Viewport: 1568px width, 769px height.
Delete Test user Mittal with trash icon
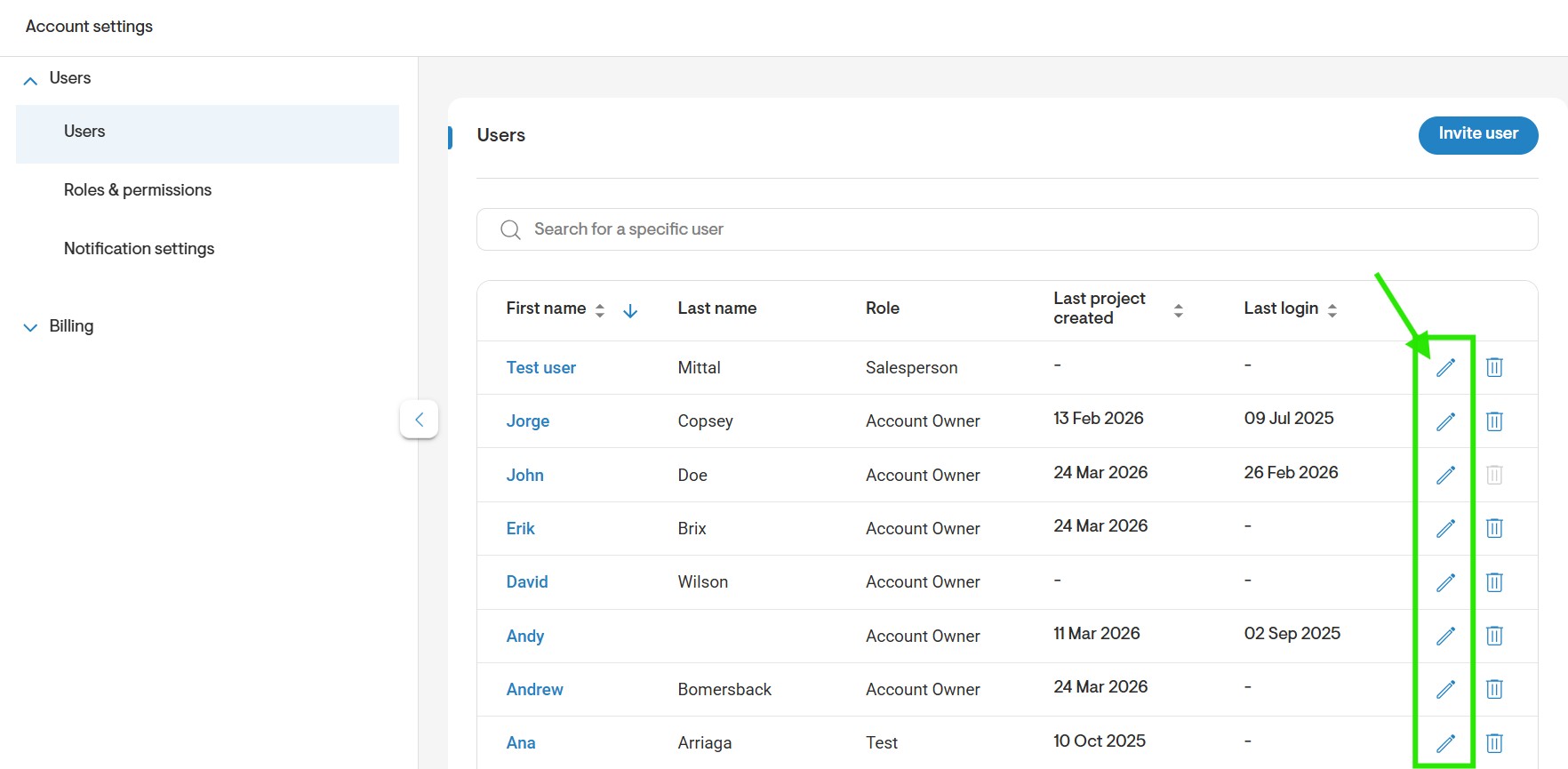click(x=1494, y=367)
